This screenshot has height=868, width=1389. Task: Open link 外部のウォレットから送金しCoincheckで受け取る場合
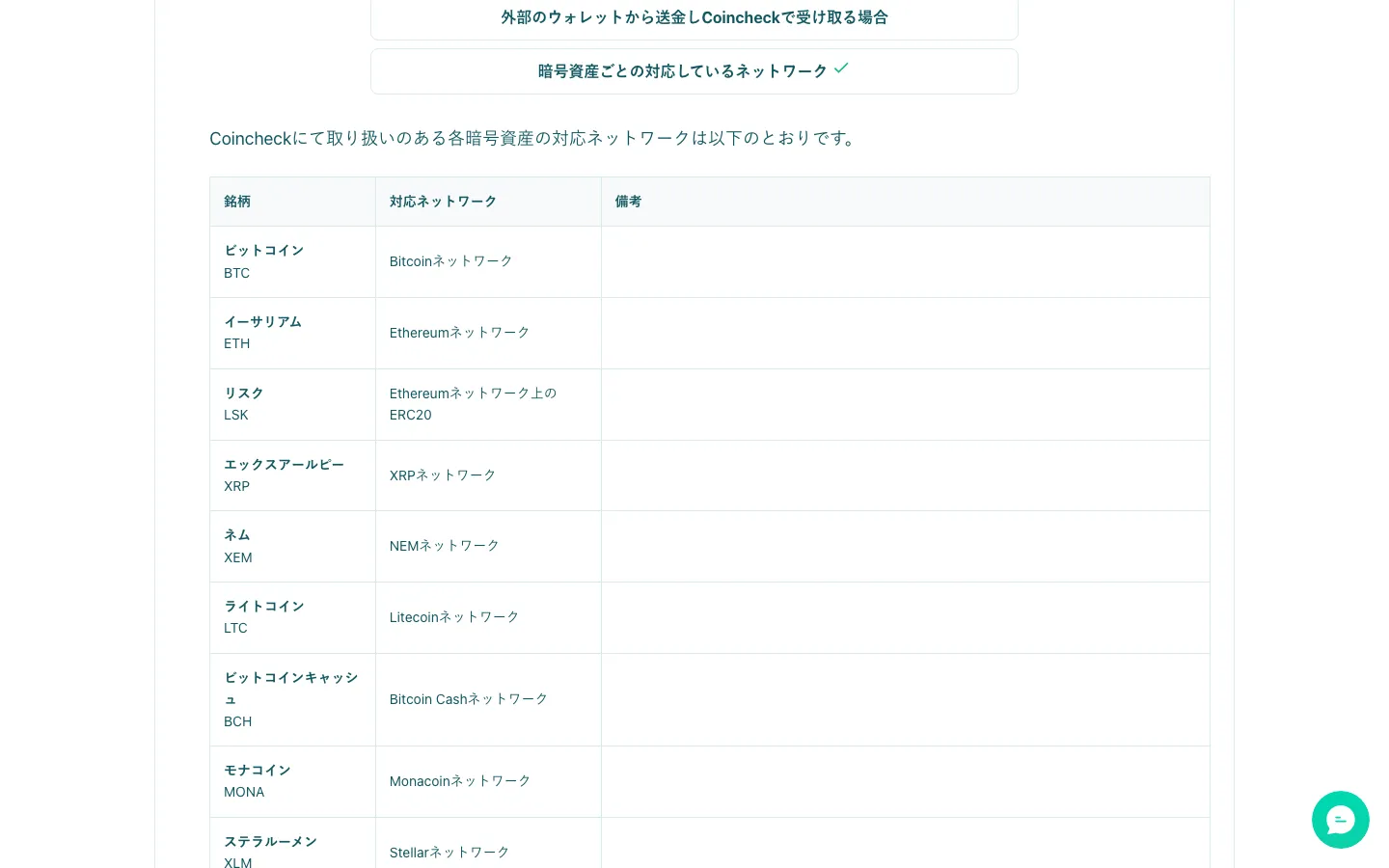(x=694, y=17)
